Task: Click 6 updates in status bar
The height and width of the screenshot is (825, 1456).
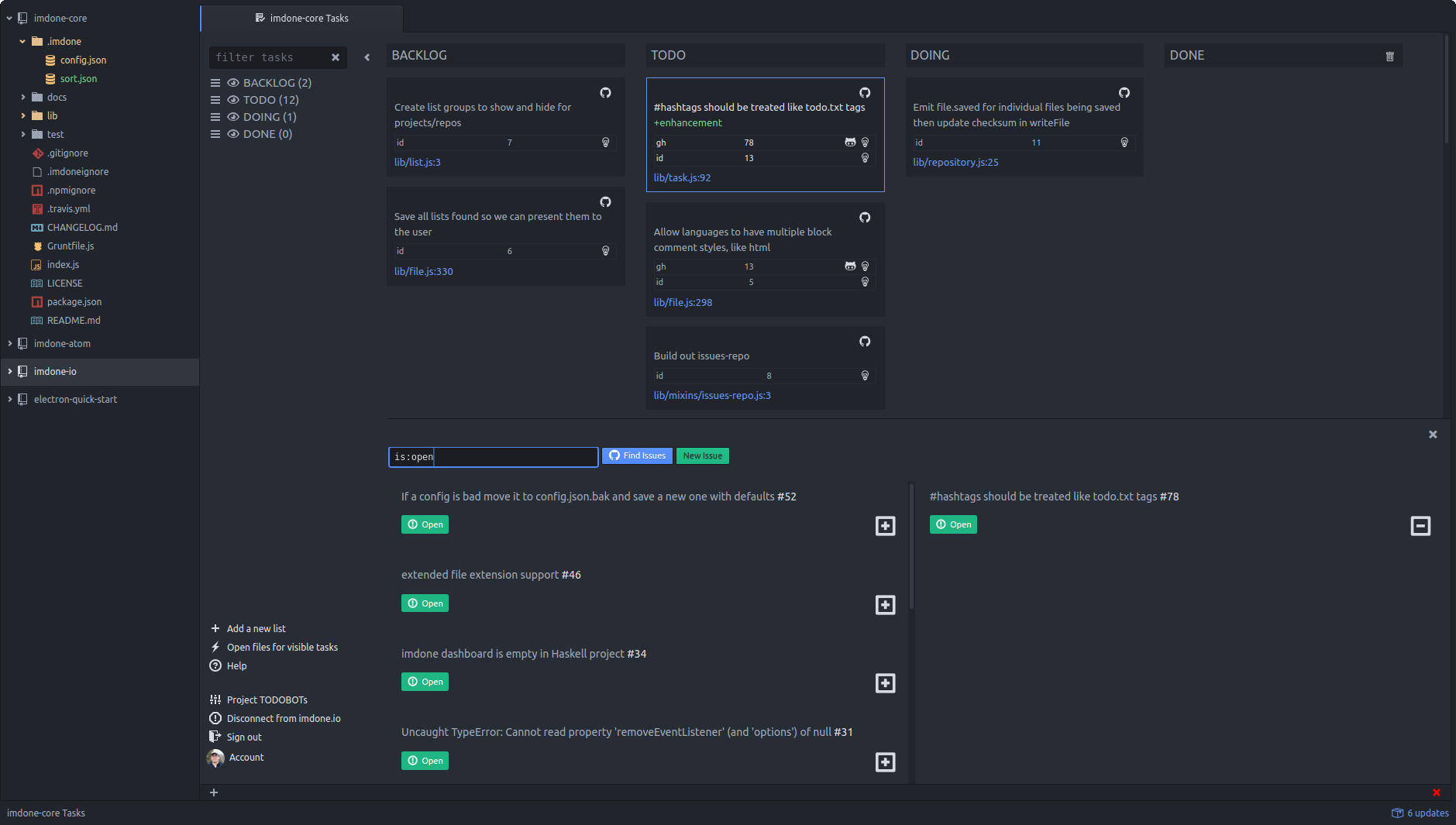Action: tap(1420, 813)
